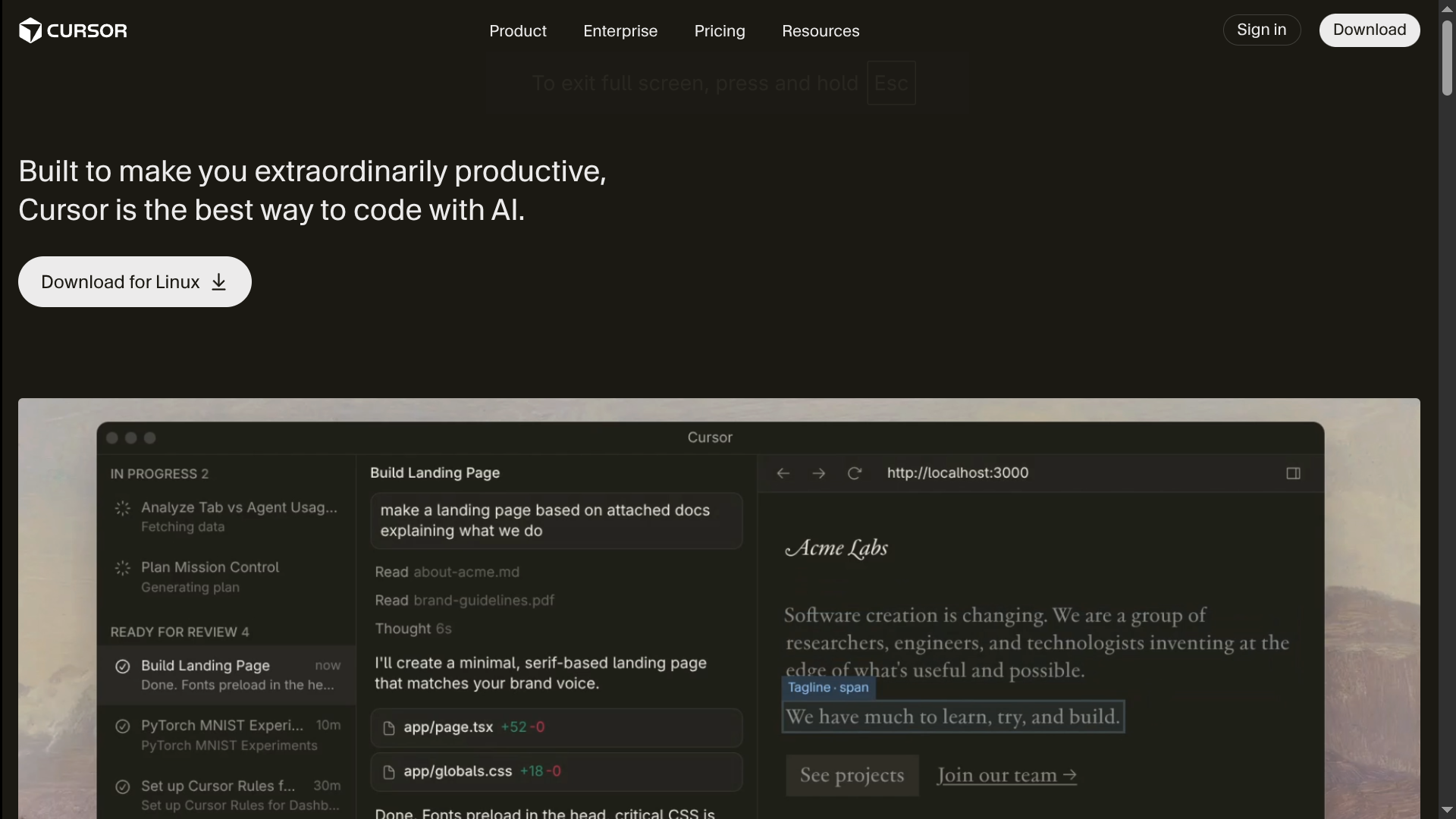
Task: Toggle the side panel icon near the address bar
Action: (x=1293, y=472)
